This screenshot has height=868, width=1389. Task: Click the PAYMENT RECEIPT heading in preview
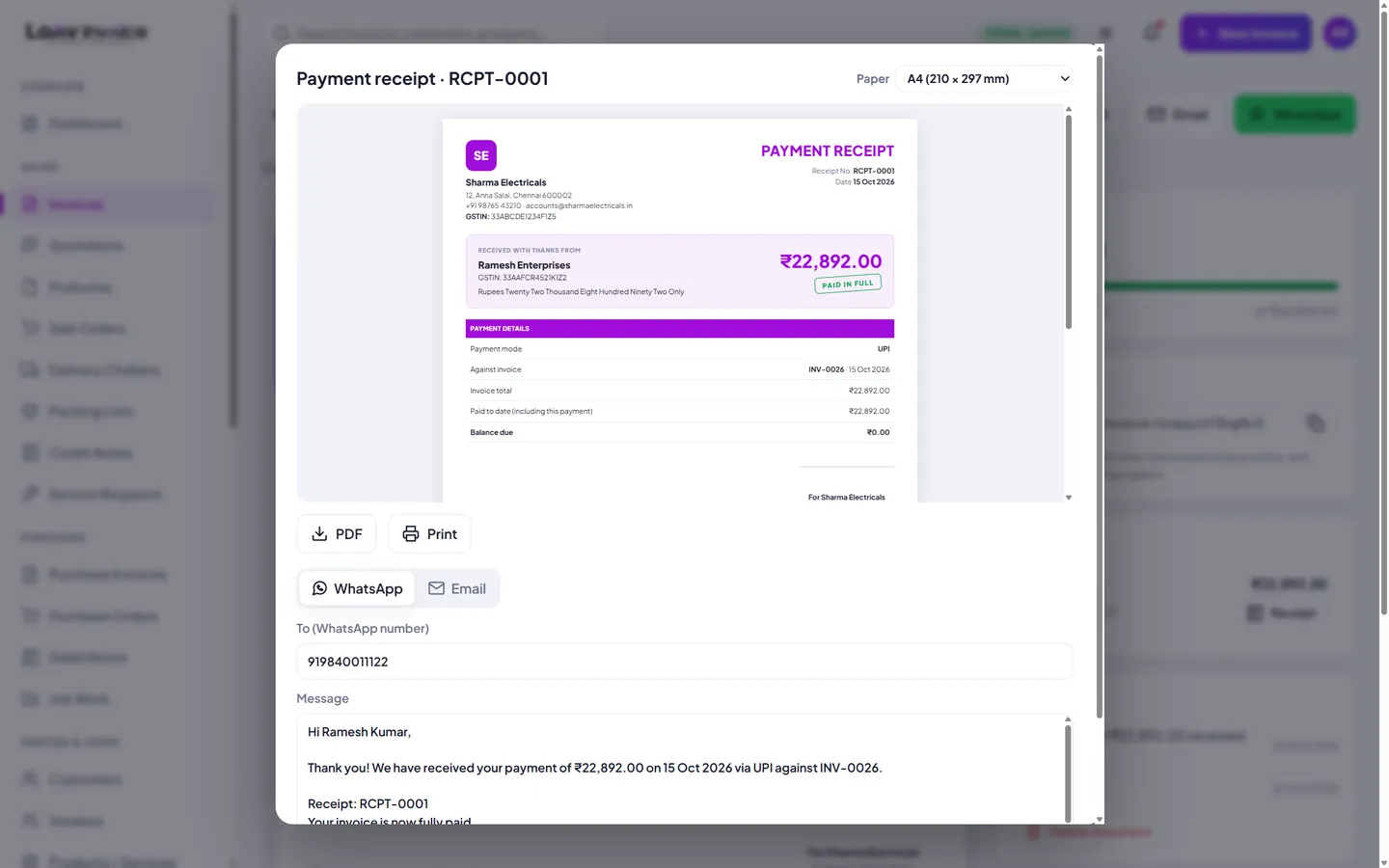pos(828,151)
